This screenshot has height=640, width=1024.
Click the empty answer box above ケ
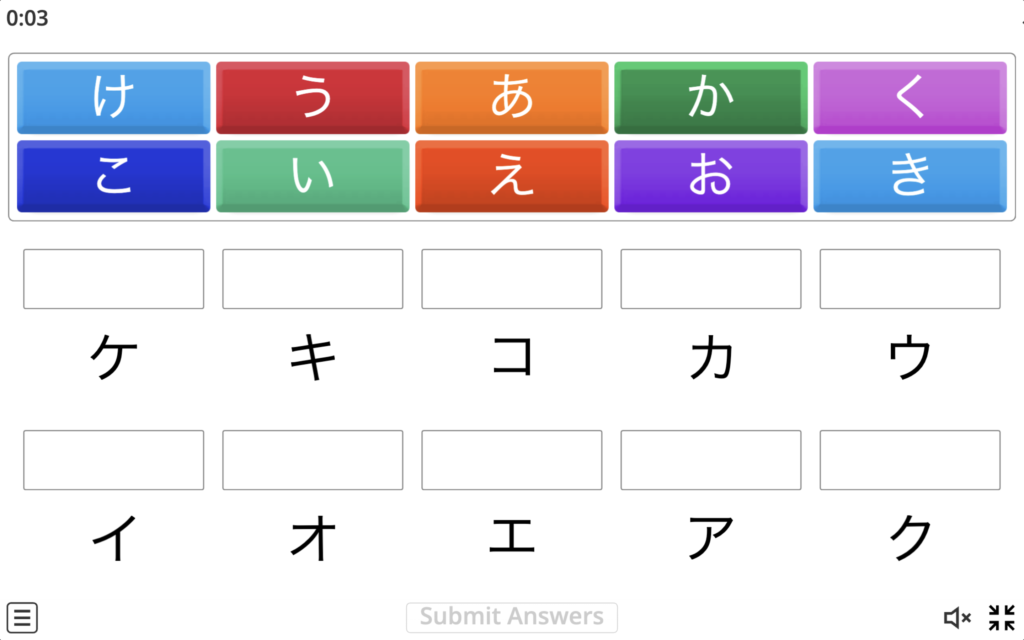pyautogui.click(x=114, y=279)
